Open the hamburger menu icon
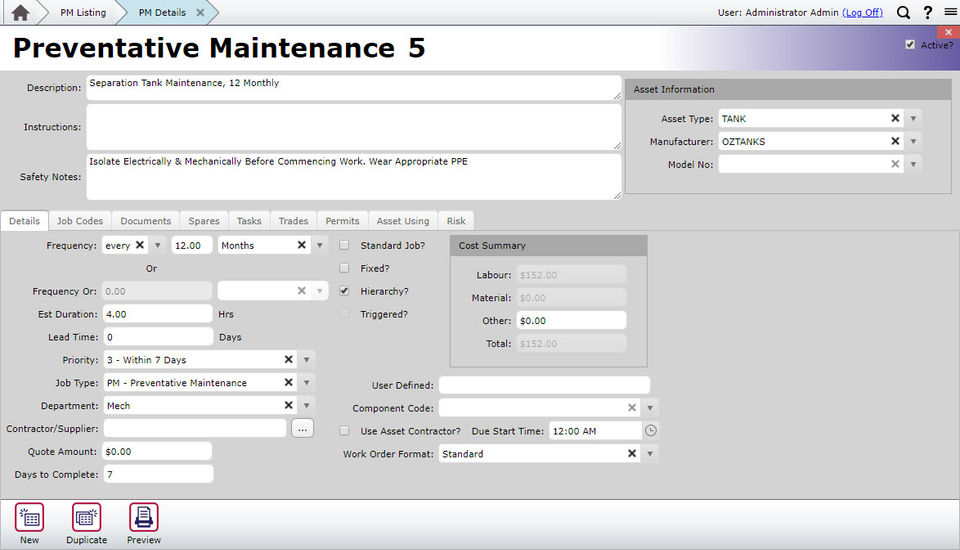The image size is (960, 550). [950, 13]
